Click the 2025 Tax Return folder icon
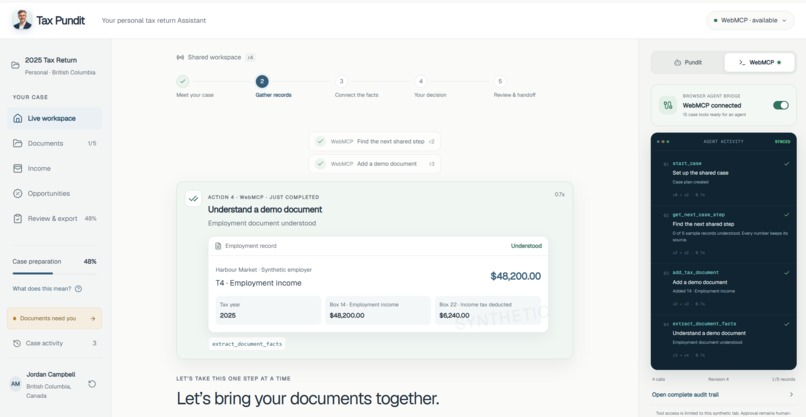The width and height of the screenshot is (806, 417). click(x=15, y=65)
